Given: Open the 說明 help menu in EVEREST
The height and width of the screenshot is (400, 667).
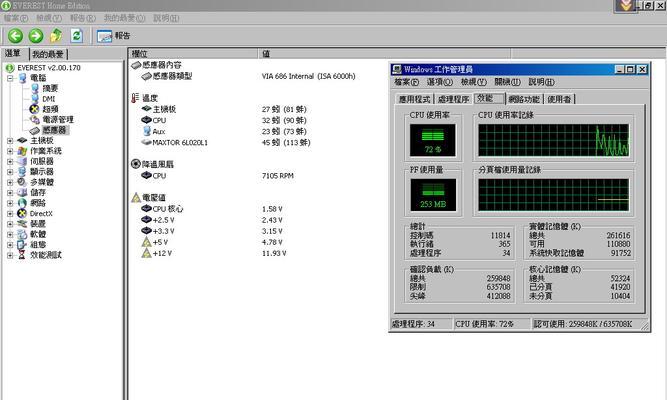Looking at the screenshot, I should coord(166,18).
